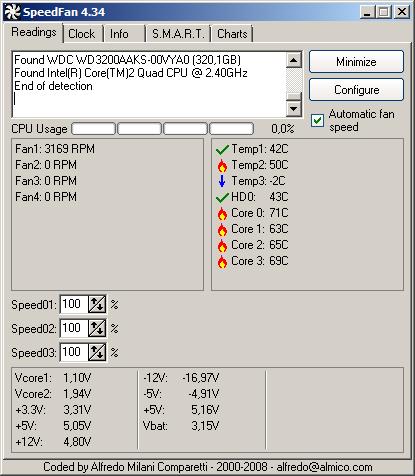Open the Charts tab
Image resolution: width=415 pixels, height=476 pixels.
[x=232, y=34]
